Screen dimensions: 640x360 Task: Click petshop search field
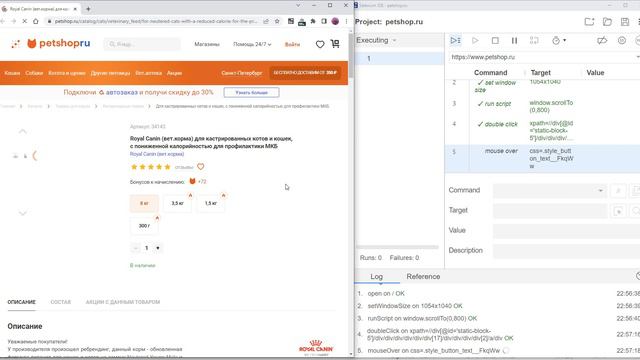pos(142,44)
